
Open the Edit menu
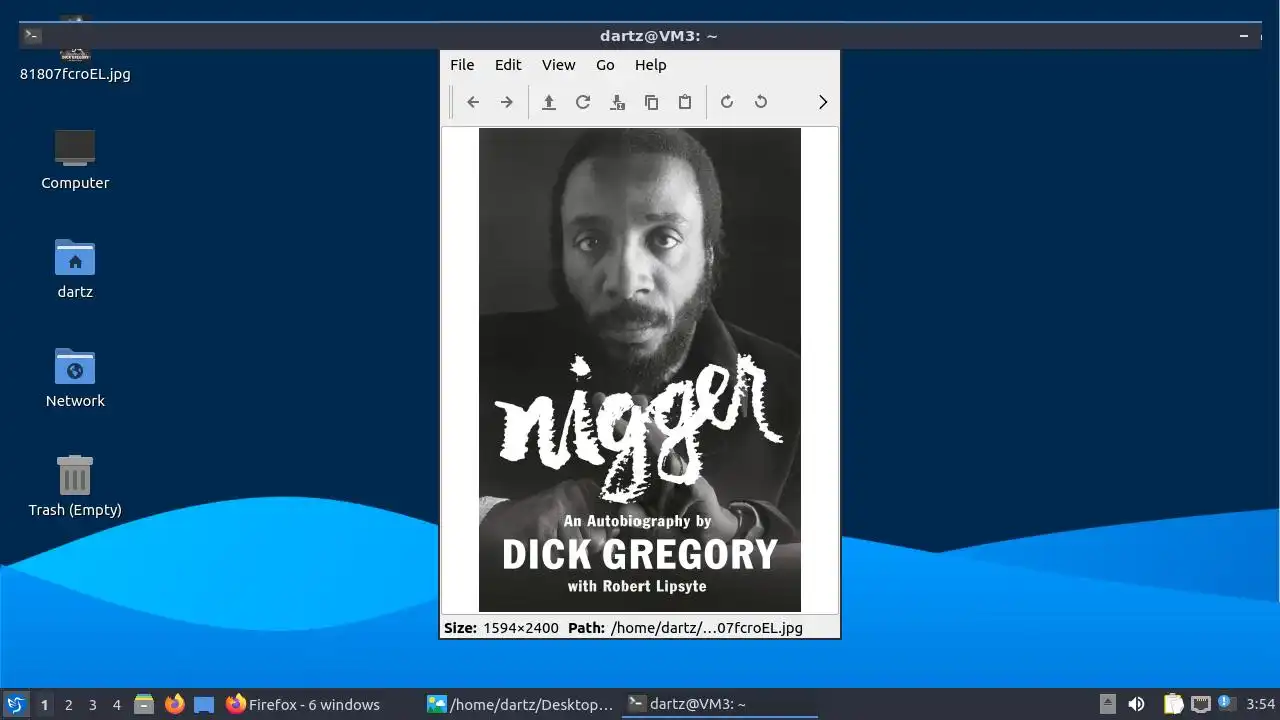tap(508, 65)
